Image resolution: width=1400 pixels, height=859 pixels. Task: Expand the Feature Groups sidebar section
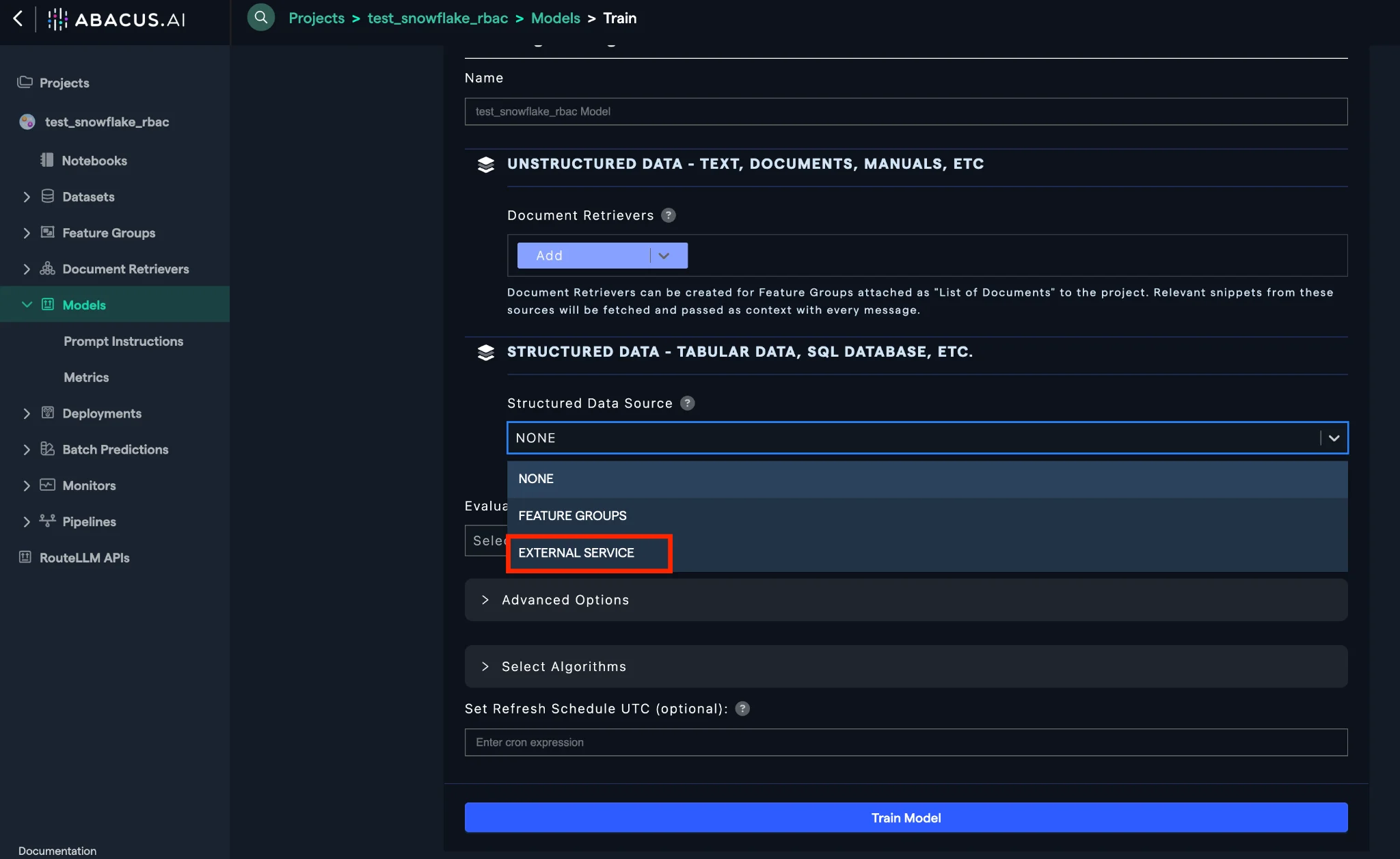click(27, 233)
